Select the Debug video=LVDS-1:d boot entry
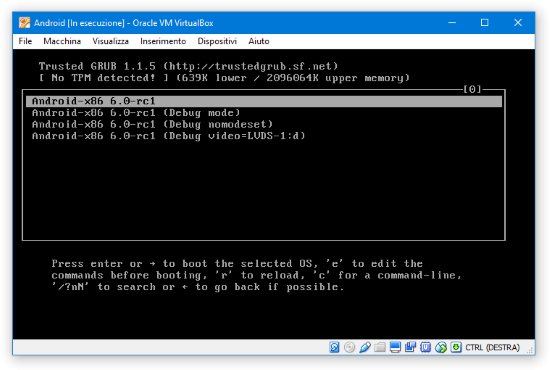Screen dimensions: 550x370 coord(168,136)
